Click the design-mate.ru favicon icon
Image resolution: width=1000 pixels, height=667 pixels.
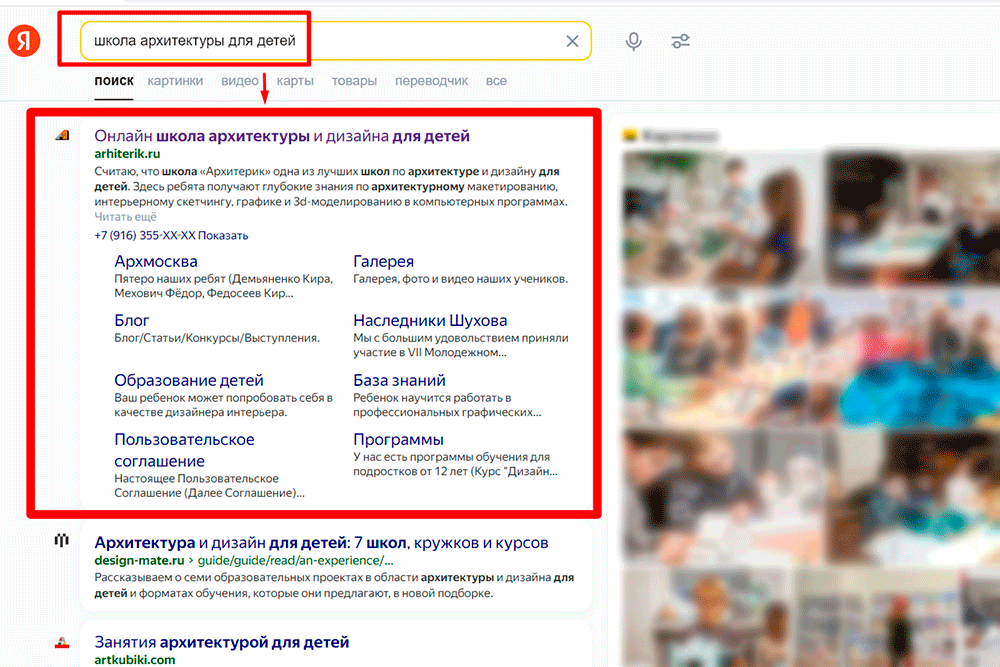(x=61, y=541)
